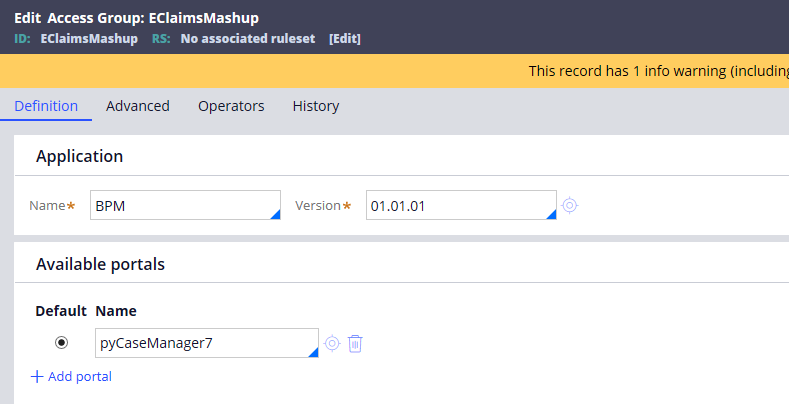
Task: Click the plus icon next to Add portal
Action: [37, 376]
